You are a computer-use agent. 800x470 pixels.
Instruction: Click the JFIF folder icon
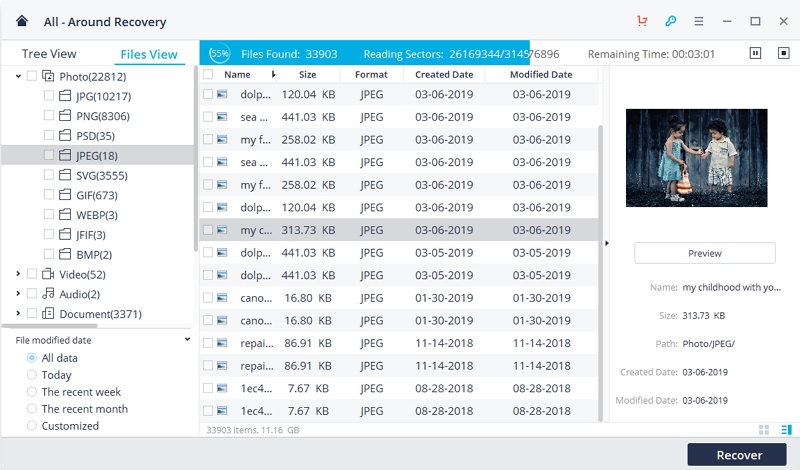[x=65, y=235]
